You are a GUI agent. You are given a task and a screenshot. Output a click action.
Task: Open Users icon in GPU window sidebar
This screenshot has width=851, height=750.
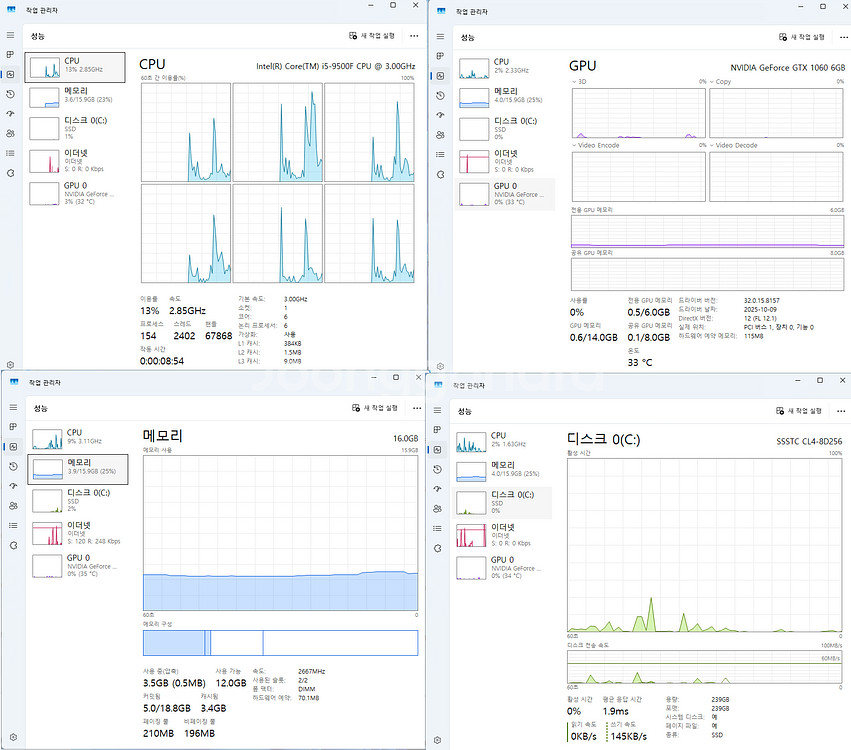[x=439, y=134]
